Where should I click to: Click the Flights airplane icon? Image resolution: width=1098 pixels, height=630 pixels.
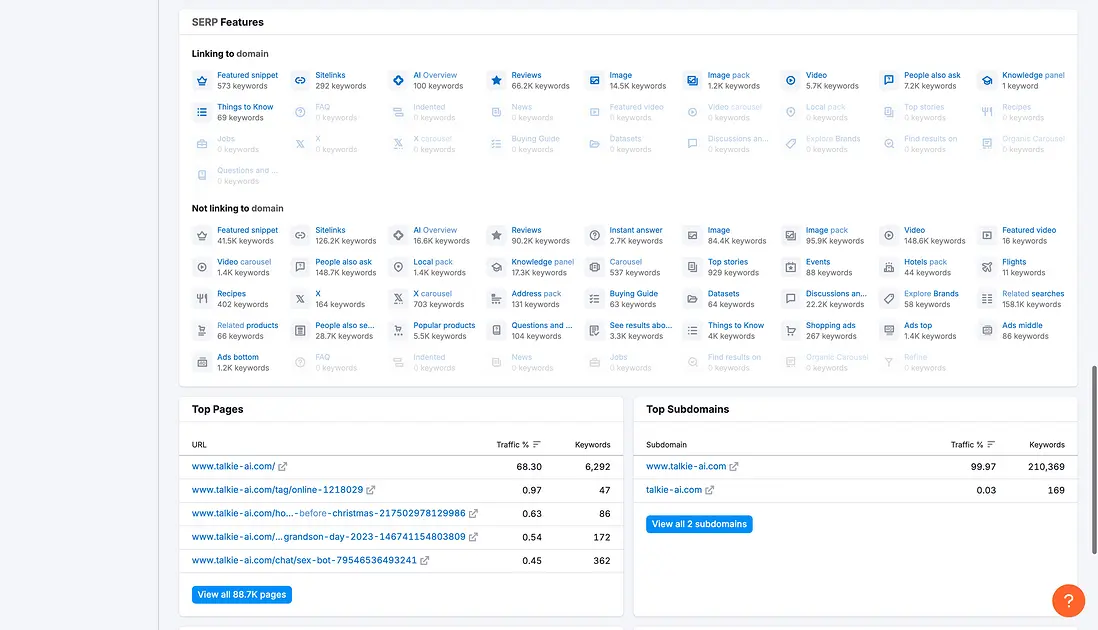pyautogui.click(x=987, y=267)
